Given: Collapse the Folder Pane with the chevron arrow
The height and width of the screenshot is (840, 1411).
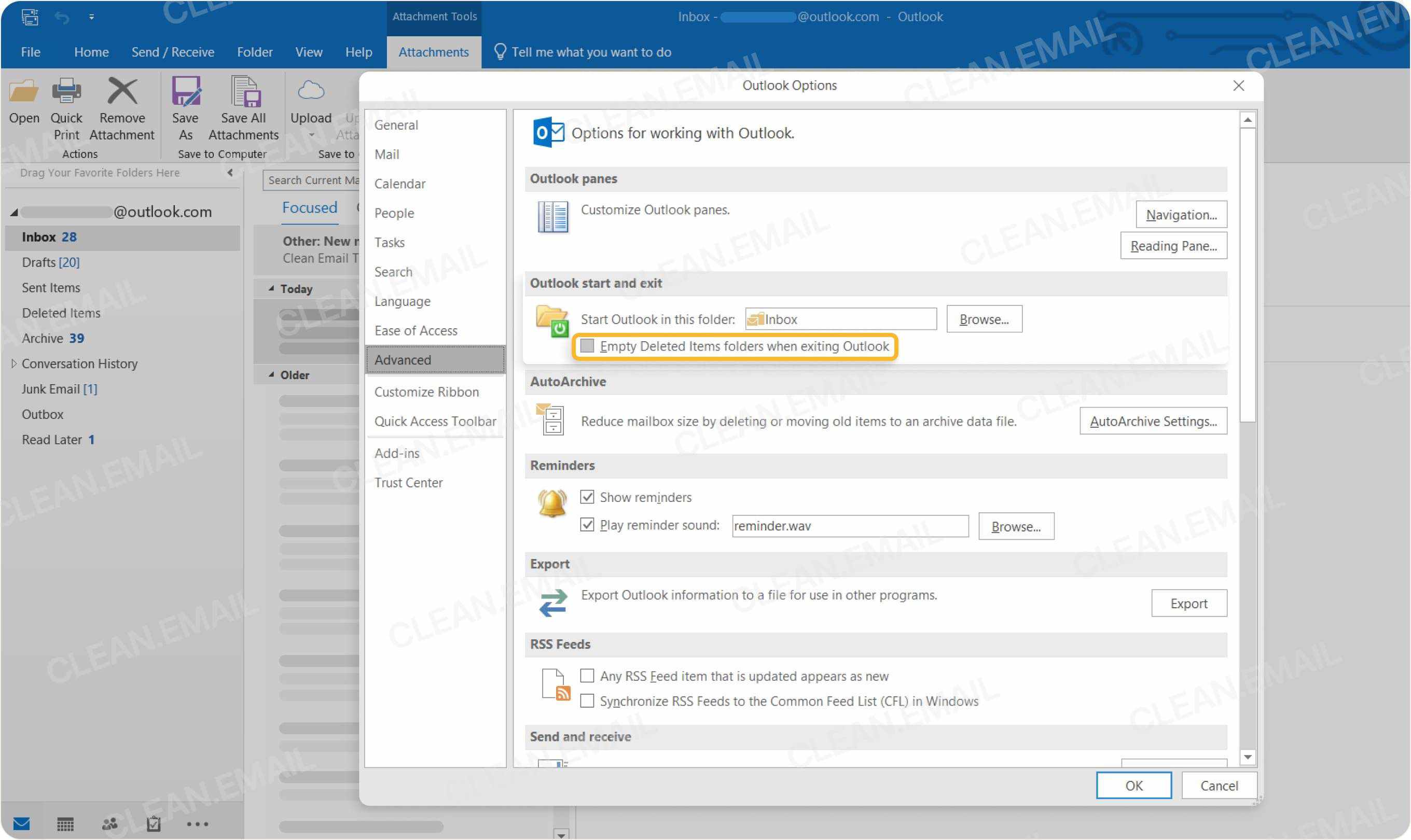Looking at the screenshot, I should point(230,173).
